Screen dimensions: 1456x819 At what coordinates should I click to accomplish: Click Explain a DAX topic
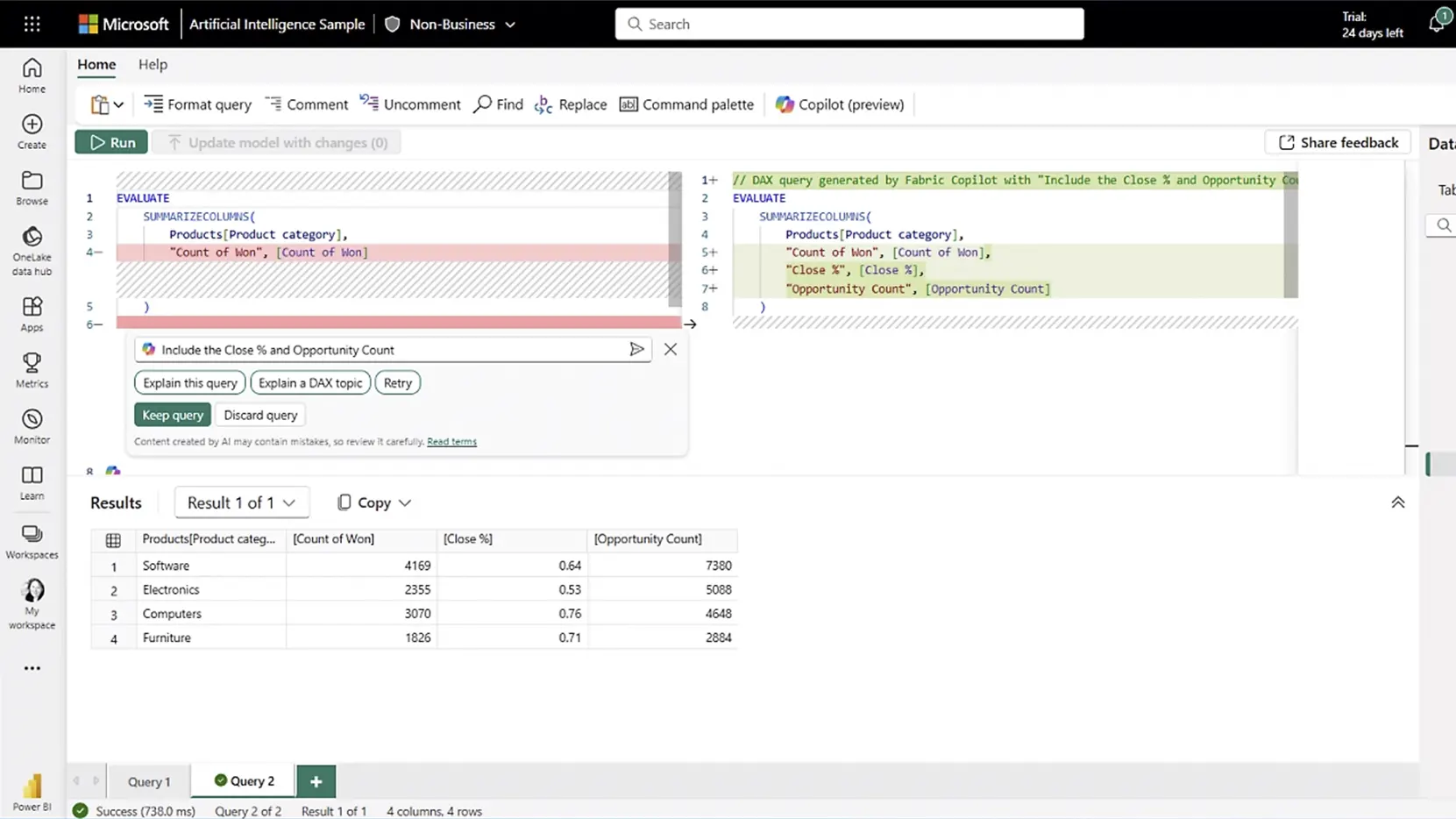coord(310,382)
